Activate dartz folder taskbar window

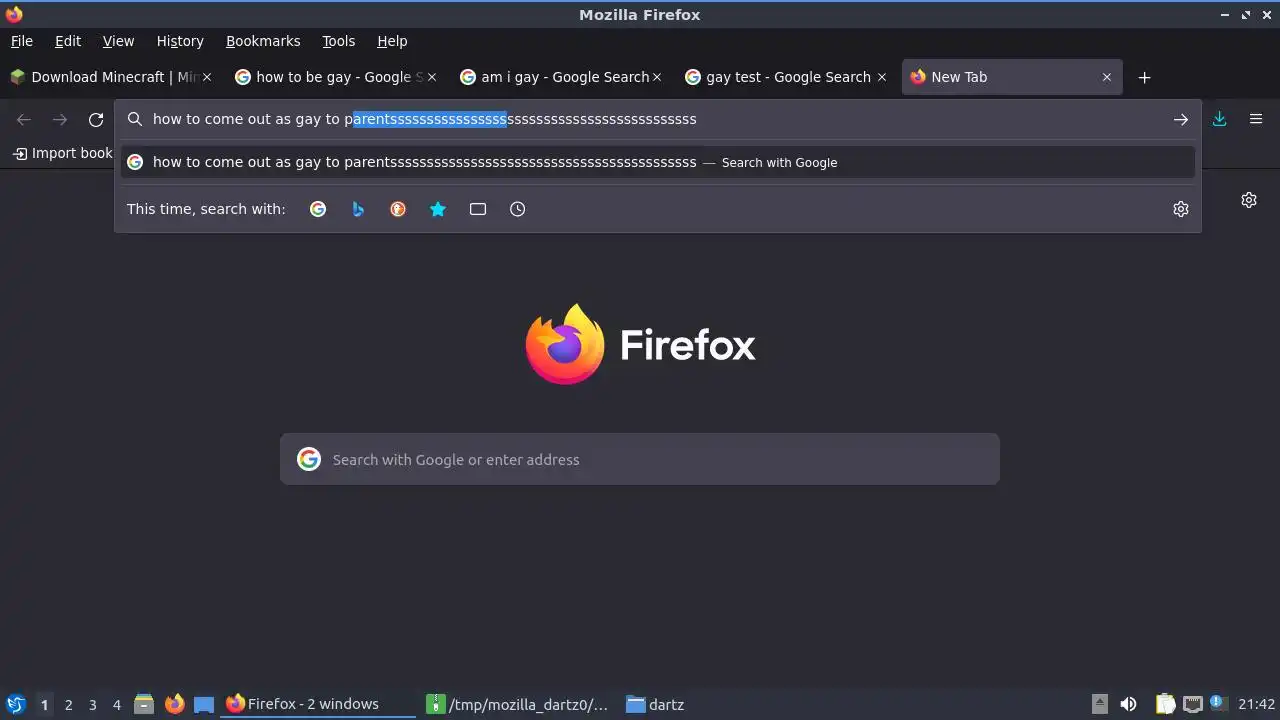click(x=656, y=704)
